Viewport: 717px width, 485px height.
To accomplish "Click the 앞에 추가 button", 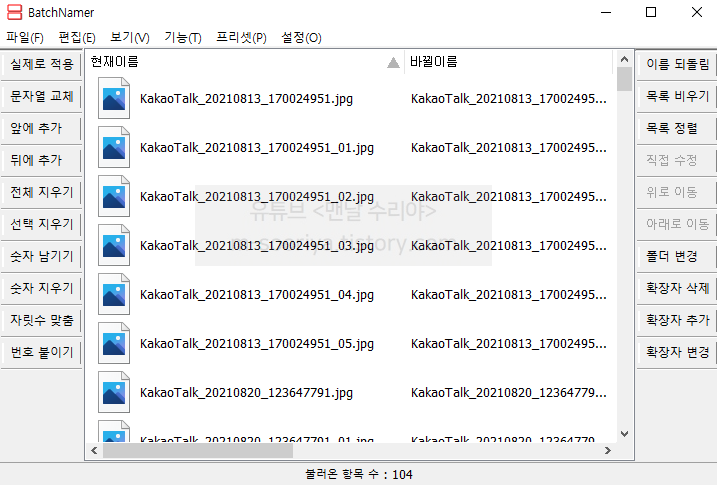I will pyautogui.click(x=41, y=128).
